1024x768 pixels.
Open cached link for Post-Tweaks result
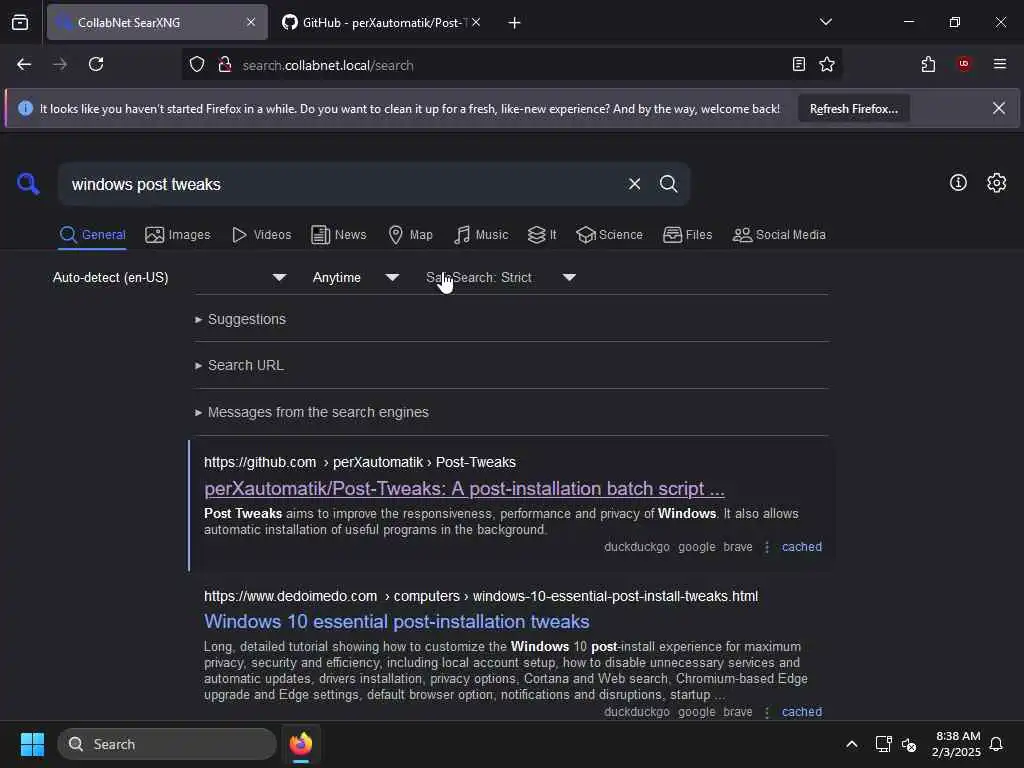pyautogui.click(x=802, y=547)
